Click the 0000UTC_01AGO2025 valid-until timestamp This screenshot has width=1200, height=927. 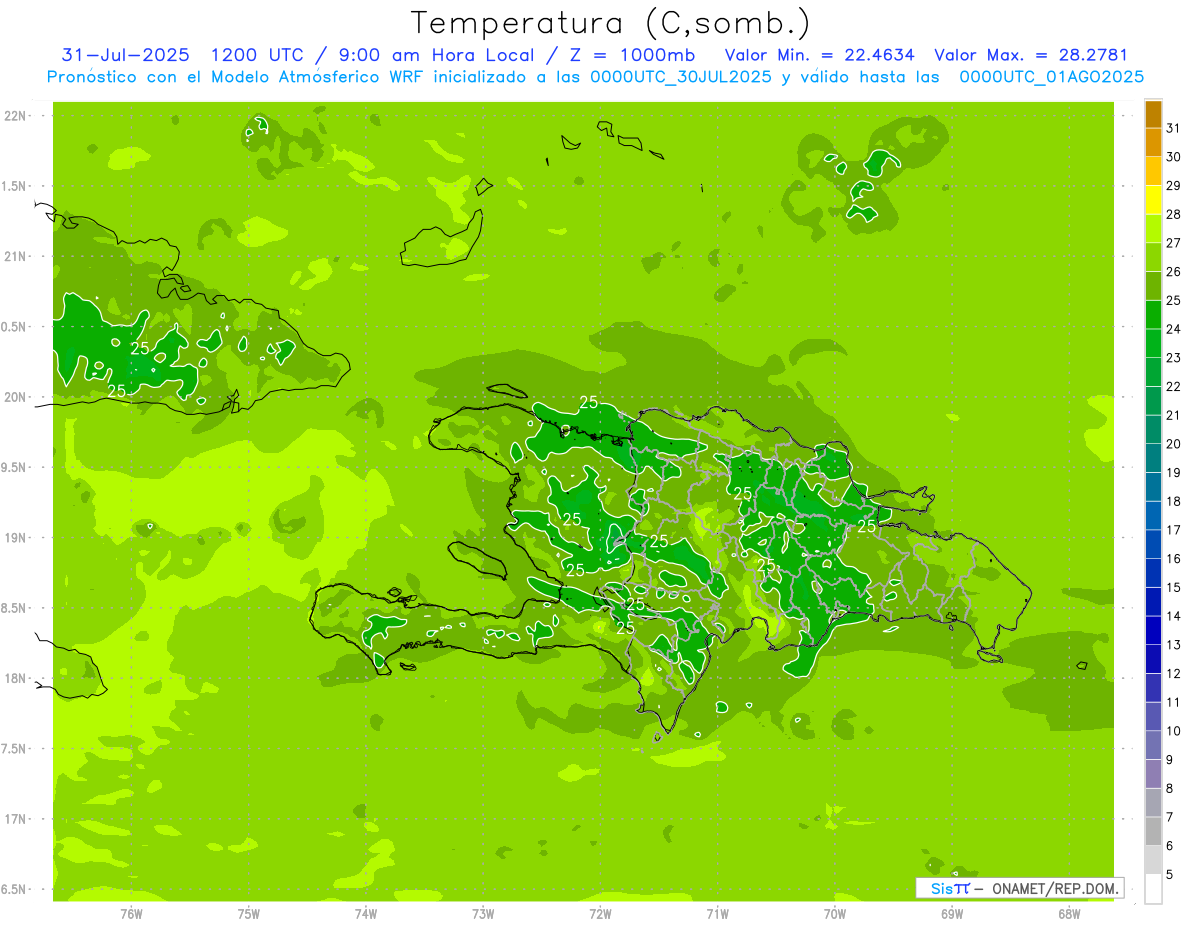coord(1051,77)
